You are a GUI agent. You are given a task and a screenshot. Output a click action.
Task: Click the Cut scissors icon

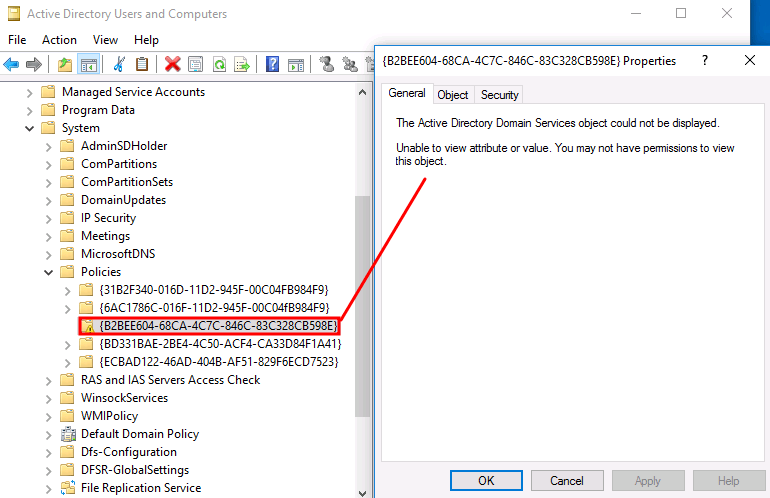[119, 64]
